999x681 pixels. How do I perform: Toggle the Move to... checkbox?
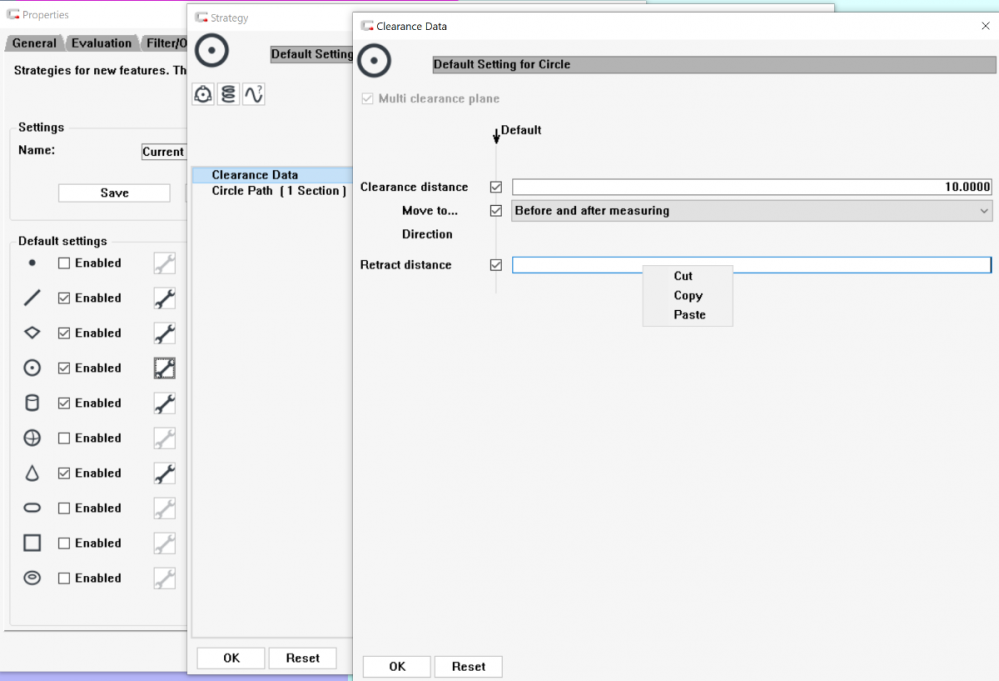point(496,211)
